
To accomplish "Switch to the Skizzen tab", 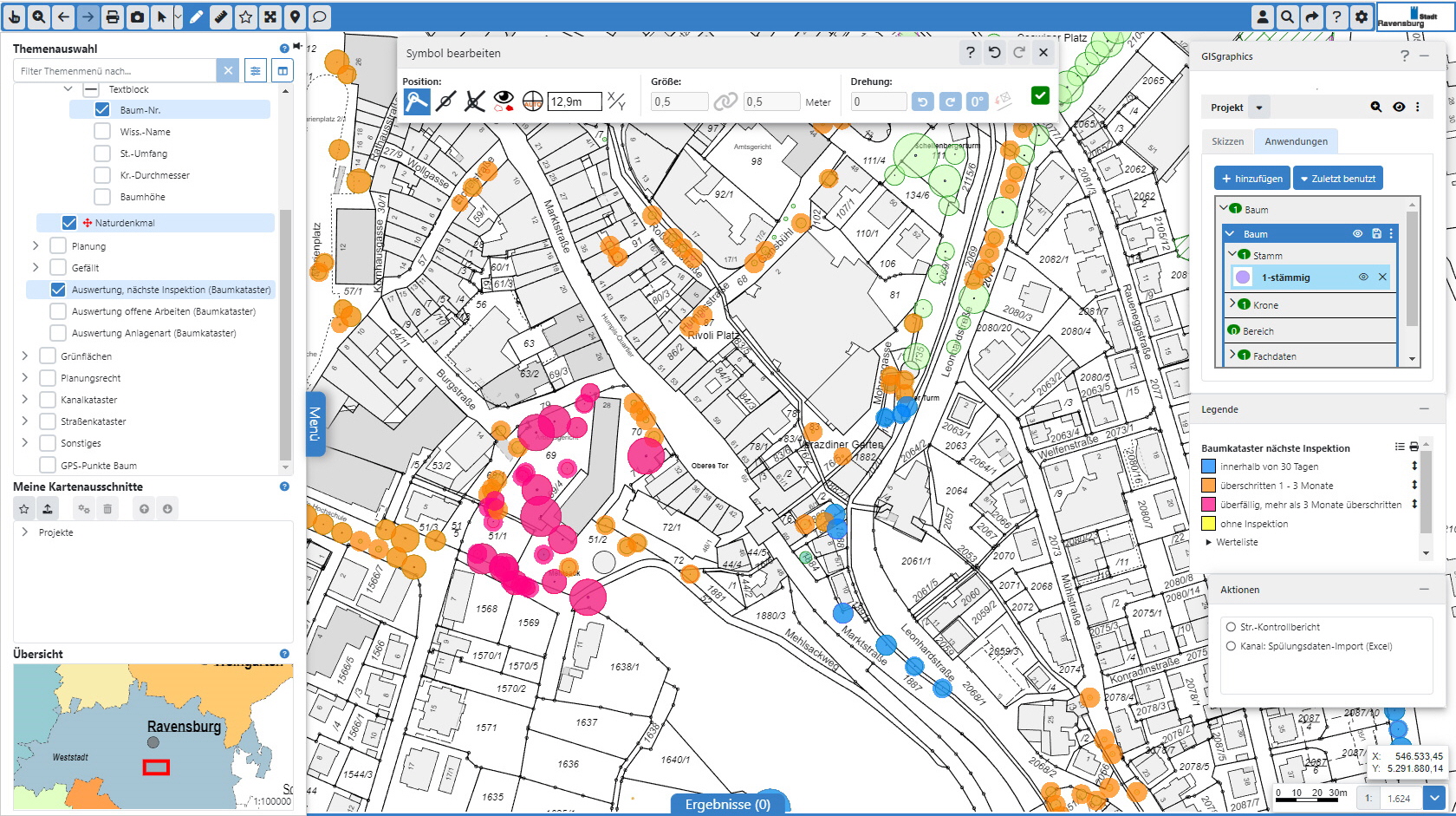I will (1227, 140).
